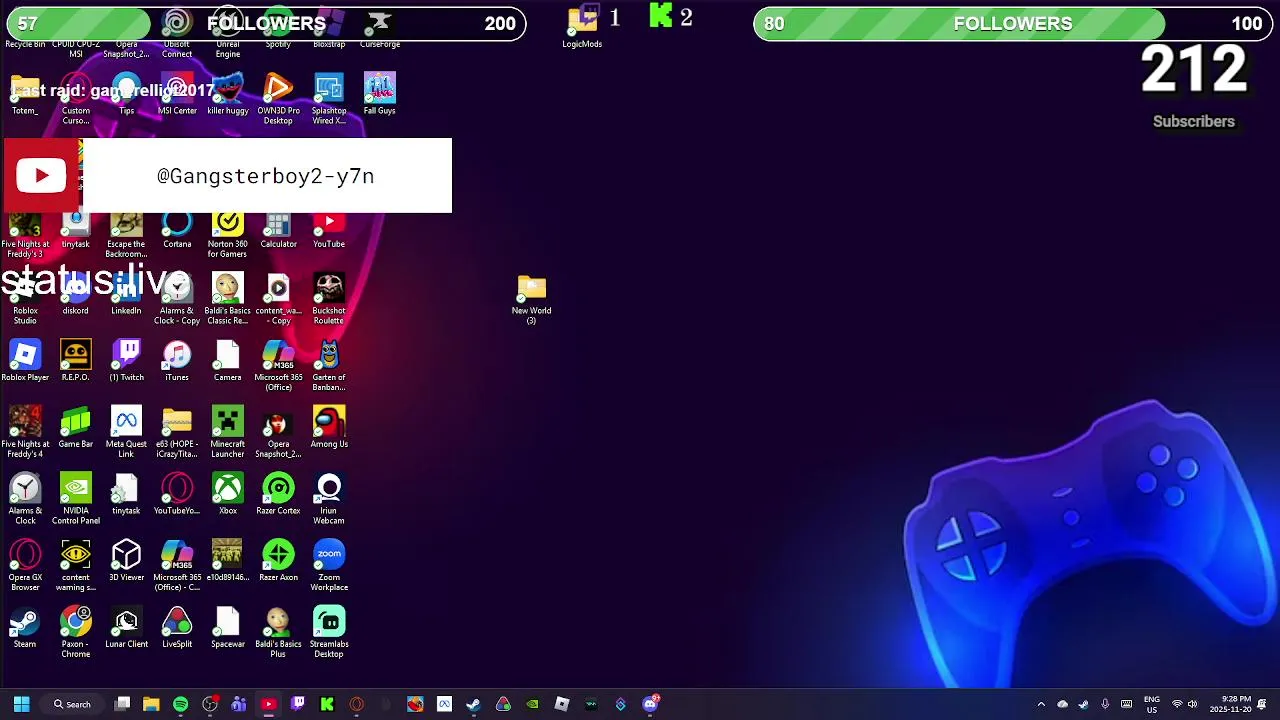Open the killer huggy desktop icon

(x=228, y=94)
